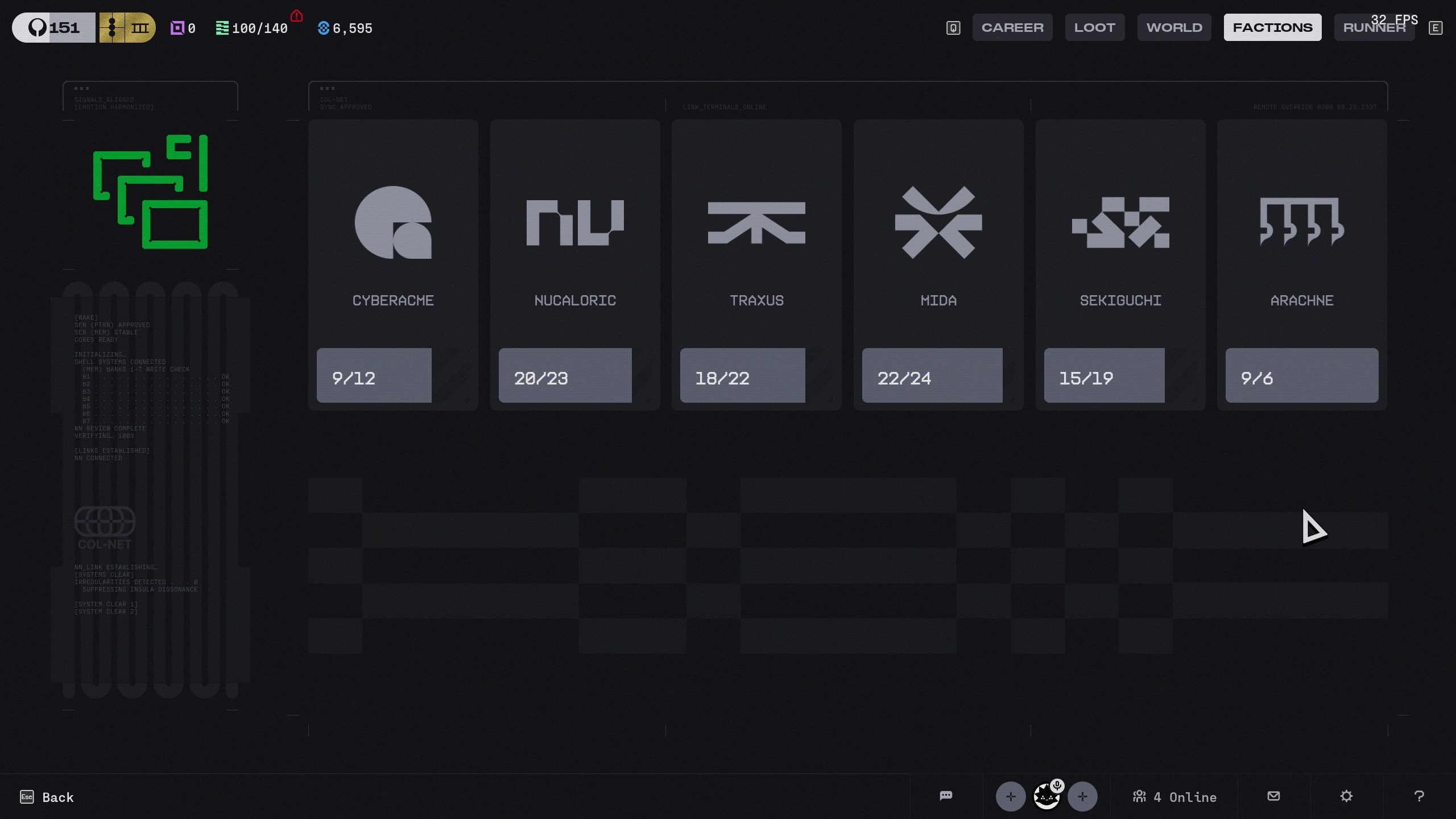Open the chat bubble icon
1456x819 pixels.
[x=946, y=796]
